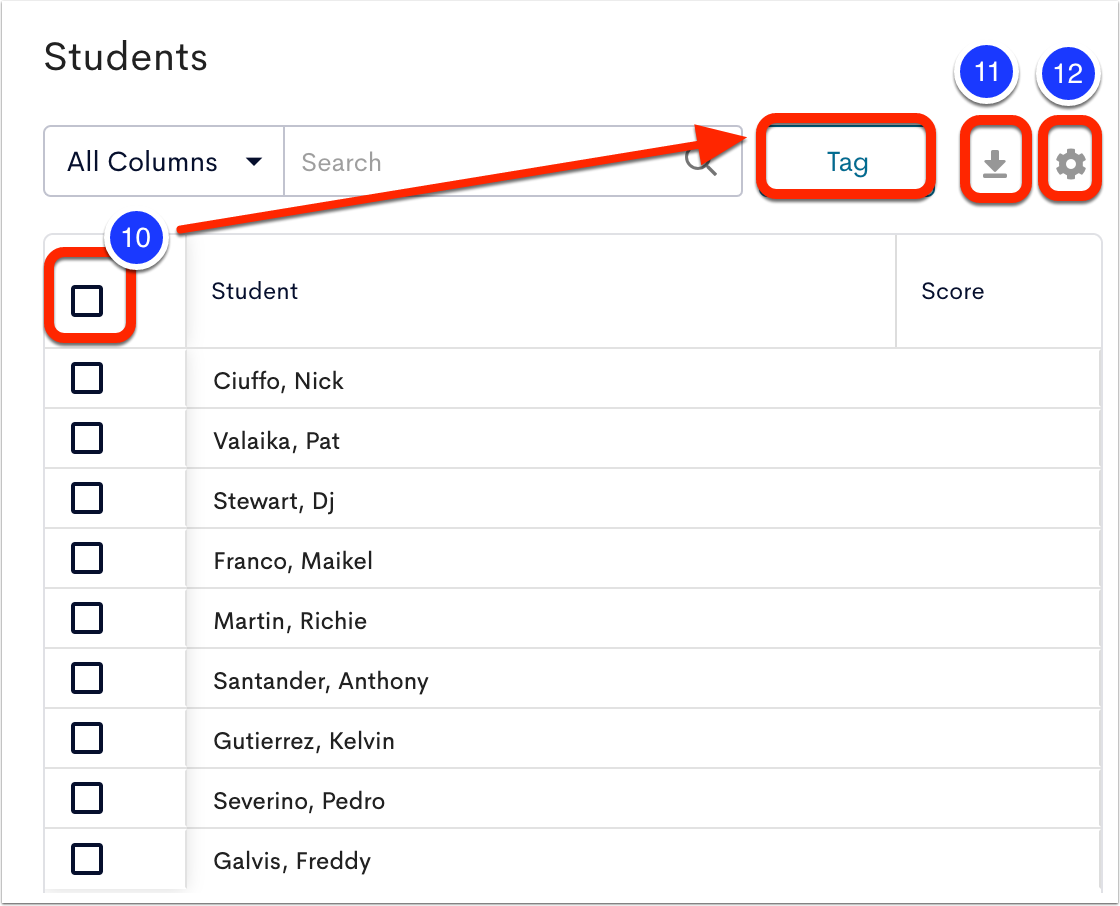
Task: Check the Santander, Anthony row checkbox
Action: [87, 678]
